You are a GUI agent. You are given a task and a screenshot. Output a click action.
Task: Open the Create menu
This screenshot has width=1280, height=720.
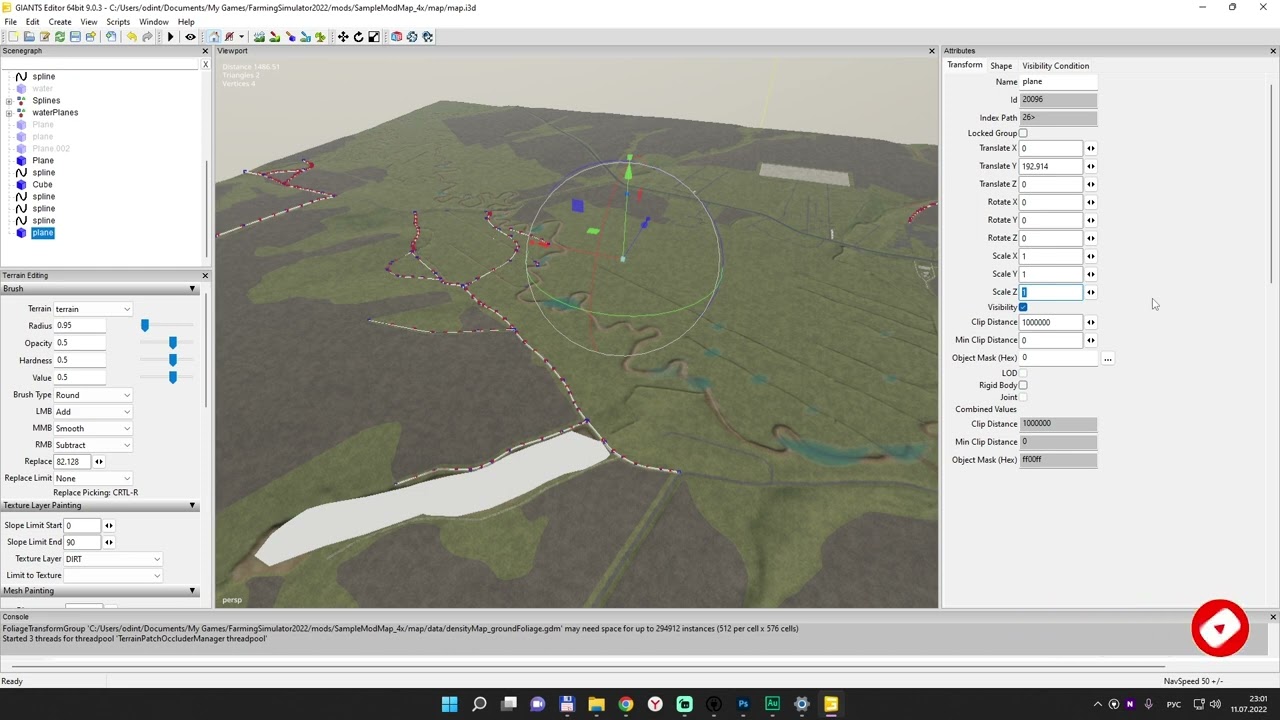(60, 22)
